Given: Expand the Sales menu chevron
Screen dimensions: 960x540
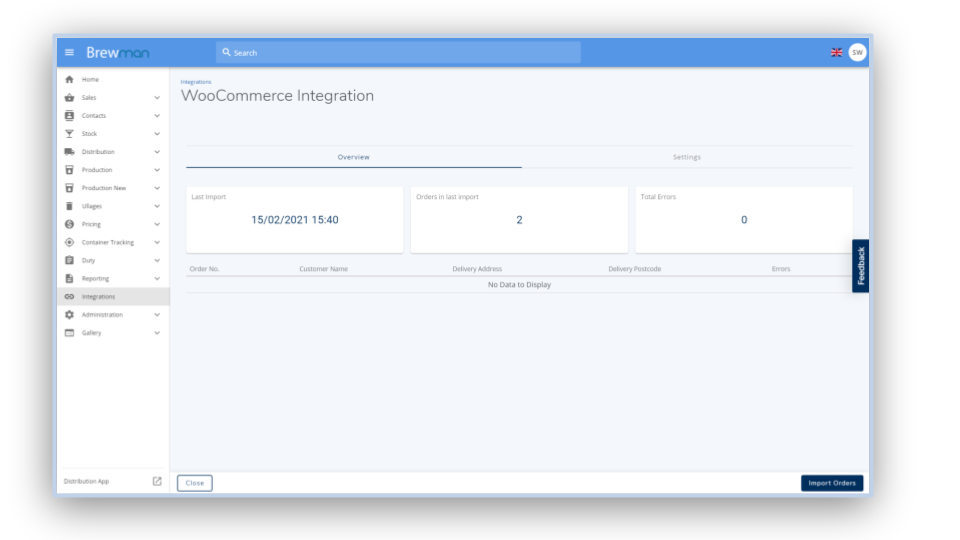Looking at the screenshot, I should (x=157, y=97).
